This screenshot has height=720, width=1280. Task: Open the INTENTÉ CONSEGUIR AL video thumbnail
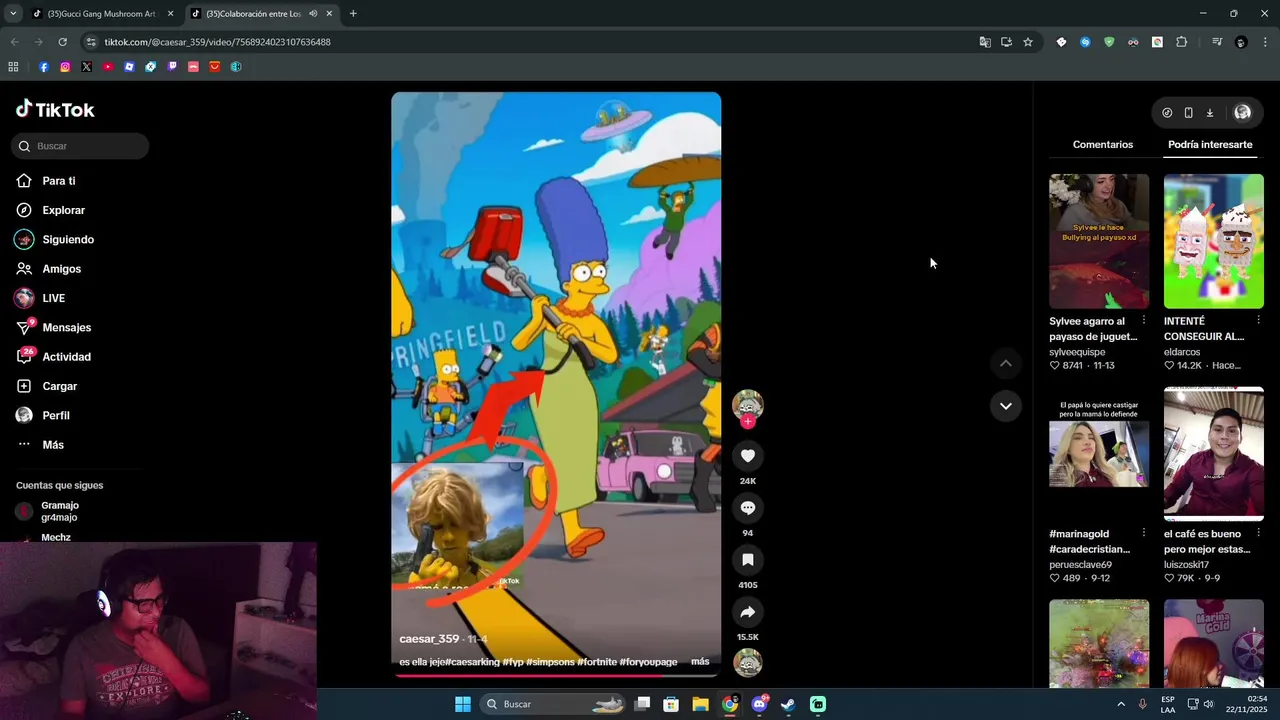click(1214, 241)
